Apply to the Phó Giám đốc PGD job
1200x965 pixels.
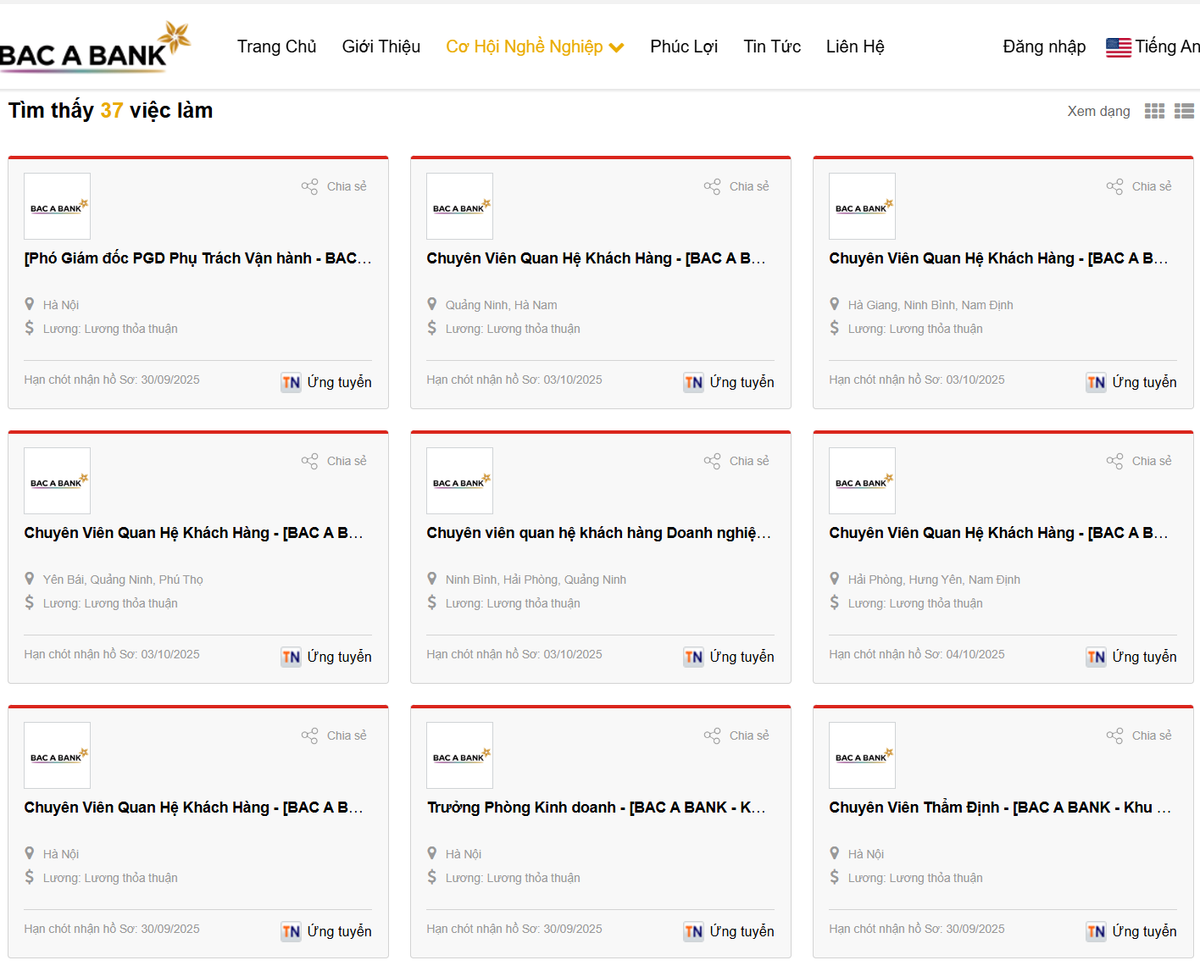click(x=326, y=382)
